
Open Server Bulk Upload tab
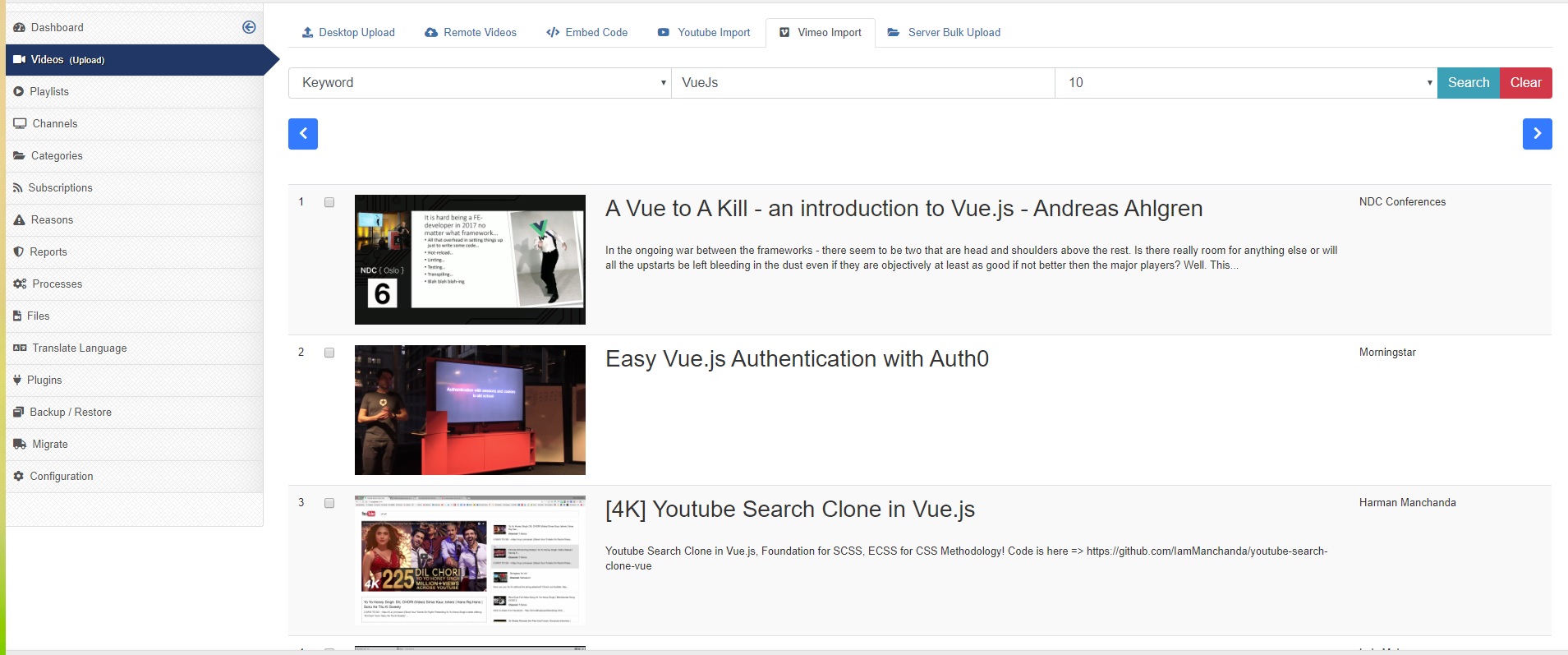point(944,33)
